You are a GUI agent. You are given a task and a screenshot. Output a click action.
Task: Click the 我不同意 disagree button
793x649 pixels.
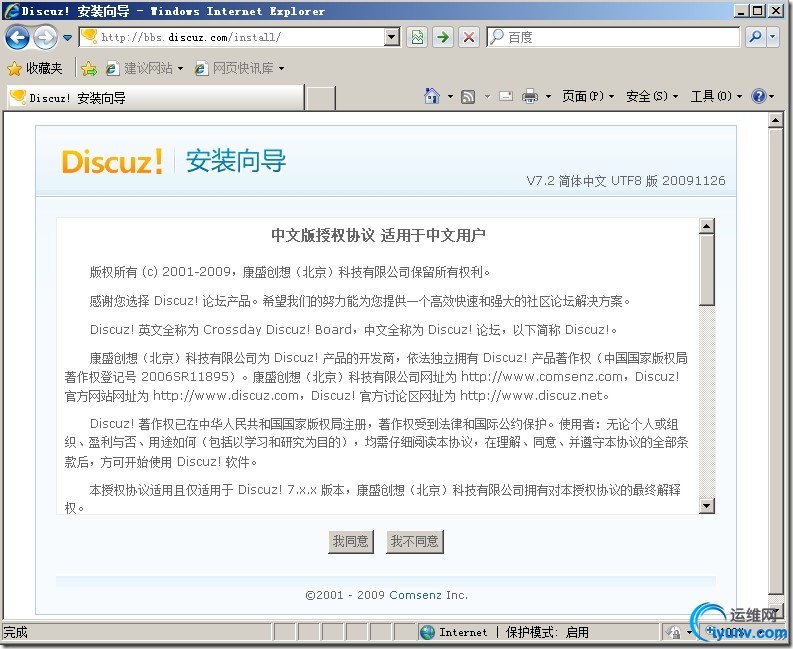coord(415,542)
